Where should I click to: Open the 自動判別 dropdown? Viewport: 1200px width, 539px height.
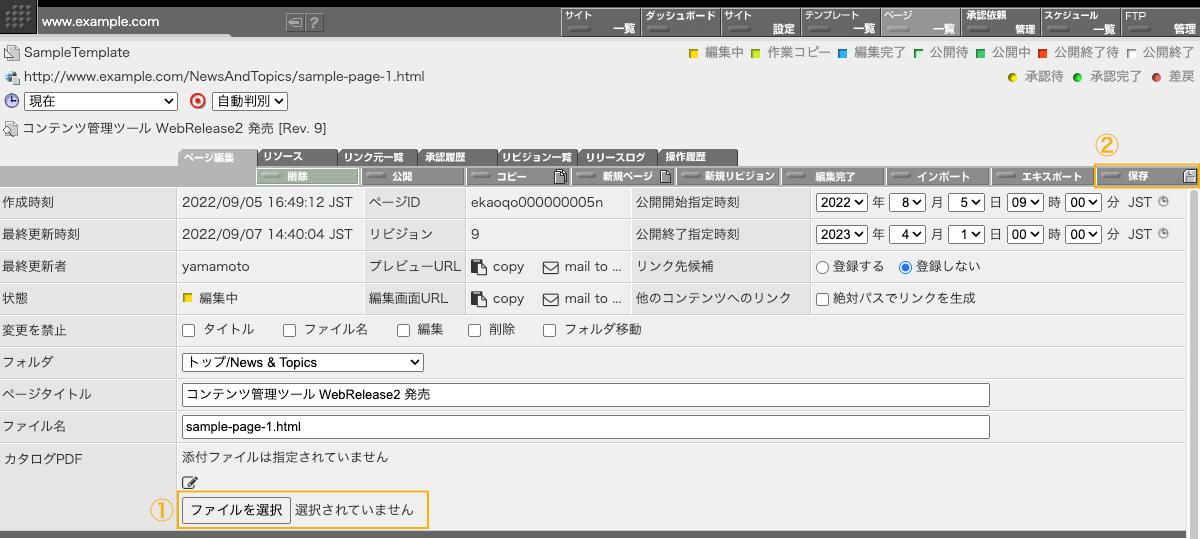click(250, 101)
